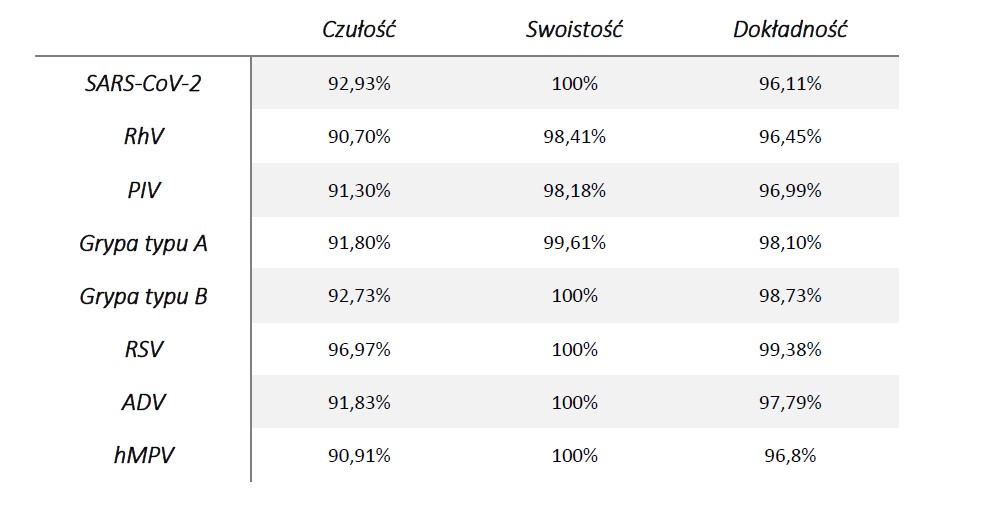982x505 pixels.
Task: Select the Dokładność column header
Action: [790, 29]
